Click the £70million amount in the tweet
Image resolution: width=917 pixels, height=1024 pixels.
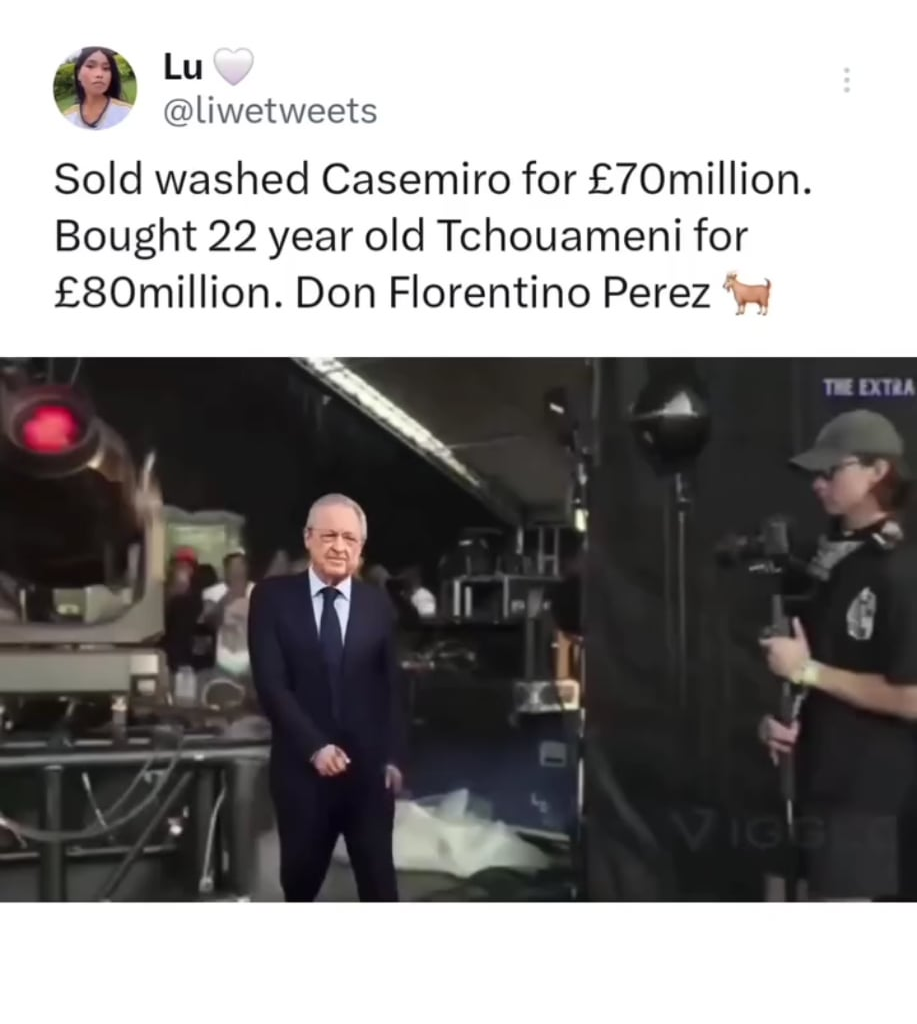[x=700, y=179]
